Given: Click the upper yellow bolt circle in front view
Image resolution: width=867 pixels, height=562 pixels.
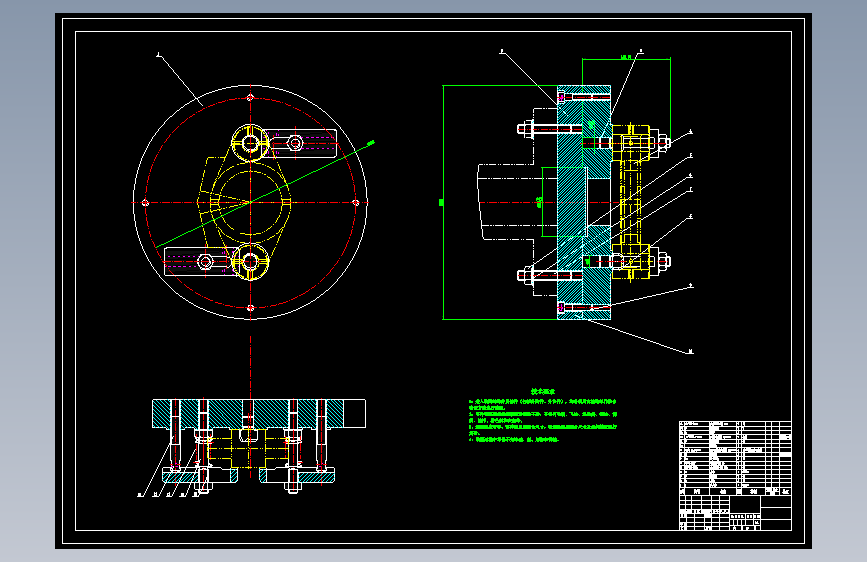Looking at the screenshot, I should pos(250,143).
